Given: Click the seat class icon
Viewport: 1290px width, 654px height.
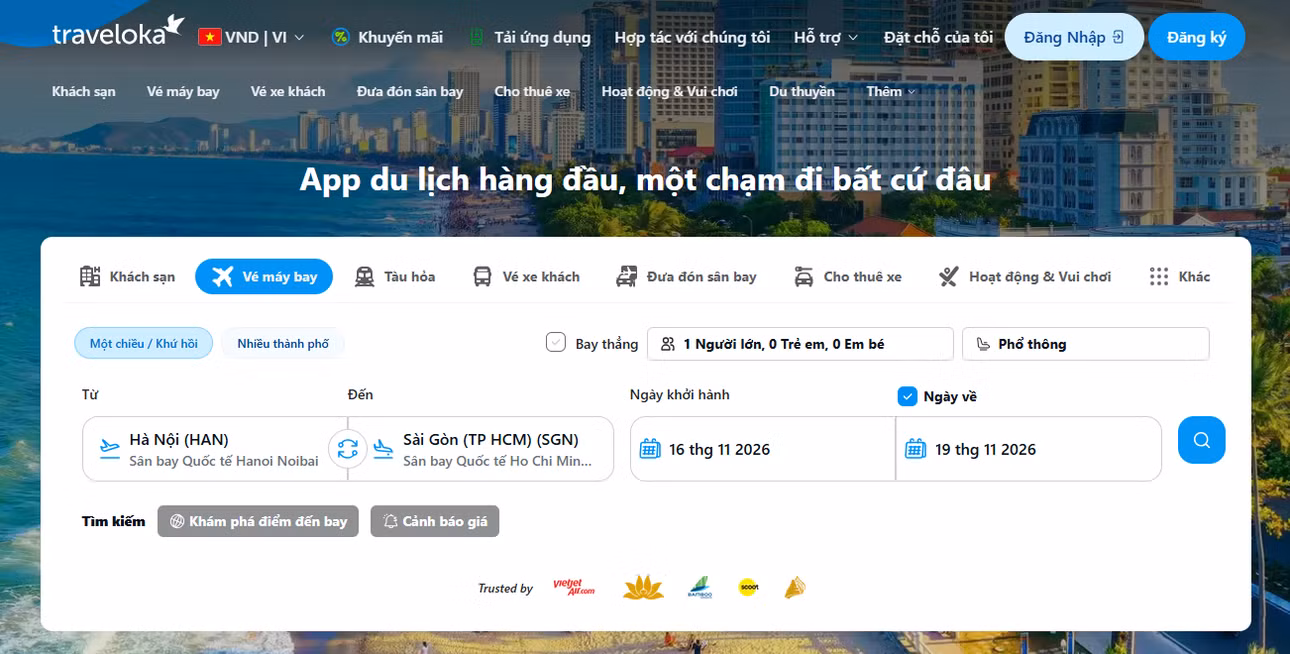Looking at the screenshot, I should (982, 344).
